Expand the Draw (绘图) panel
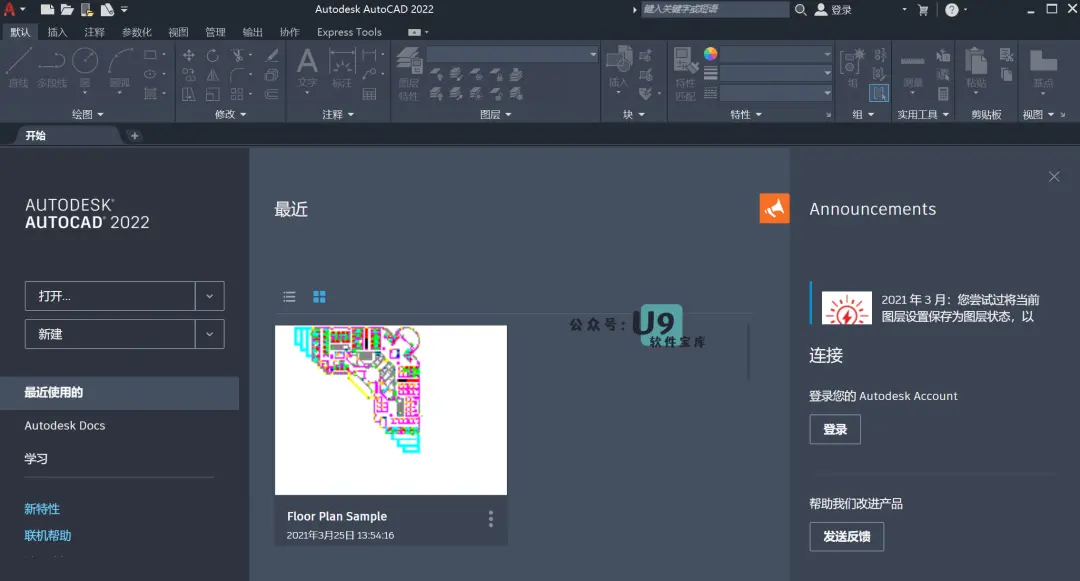 click(x=87, y=114)
